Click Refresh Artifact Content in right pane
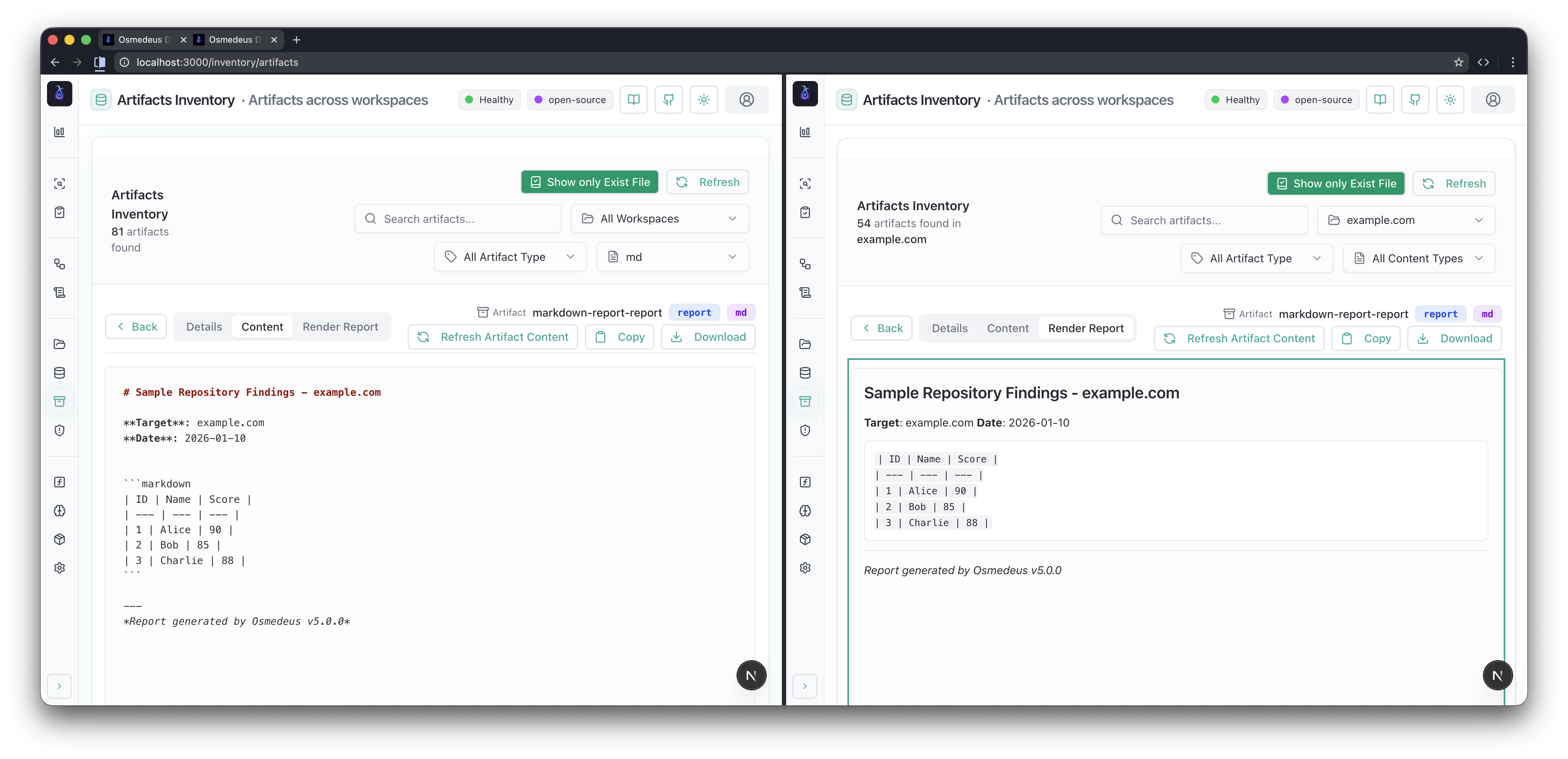Screen dimensions: 1568x759 click(x=1239, y=339)
